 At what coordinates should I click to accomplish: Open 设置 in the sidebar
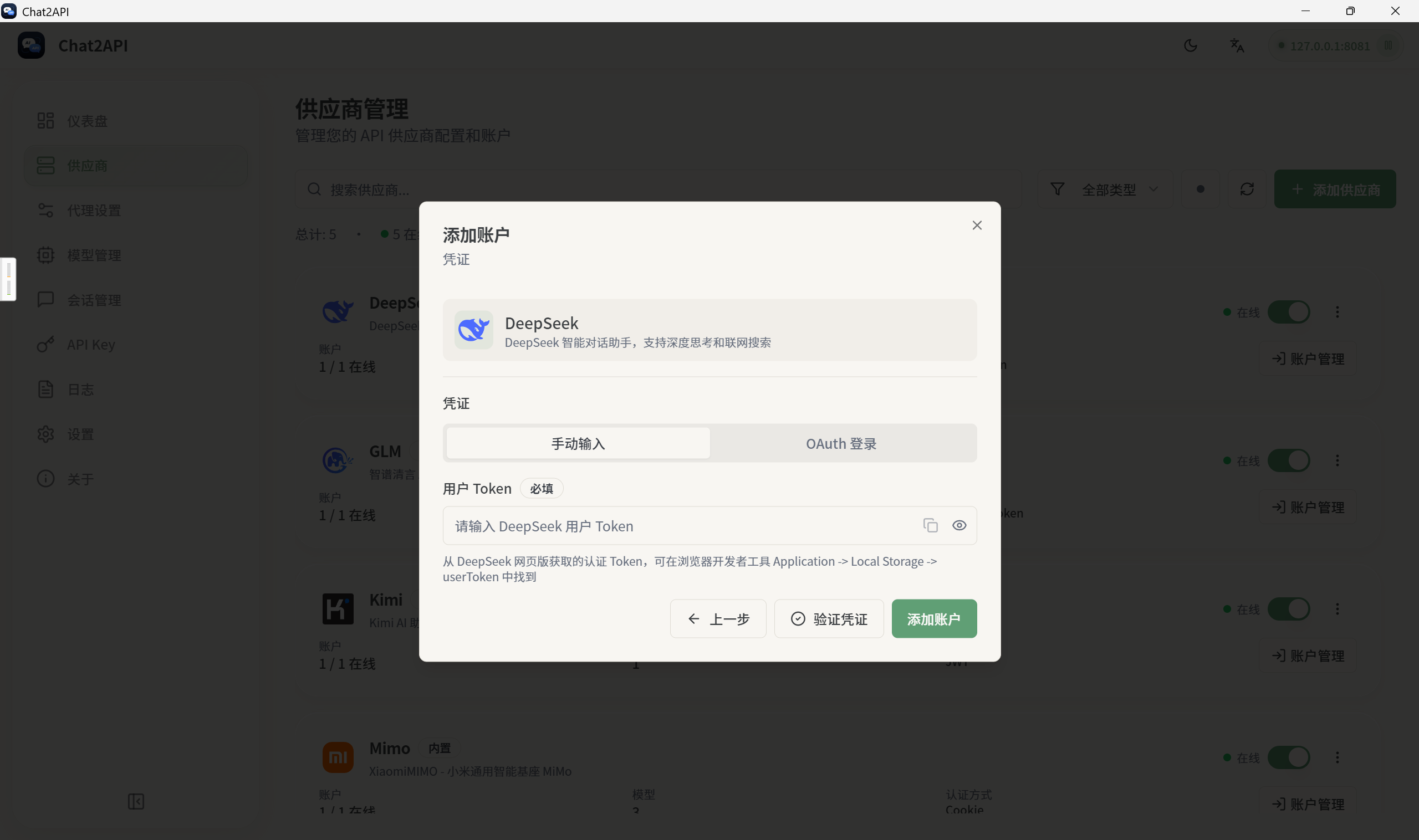pos(136,434)
